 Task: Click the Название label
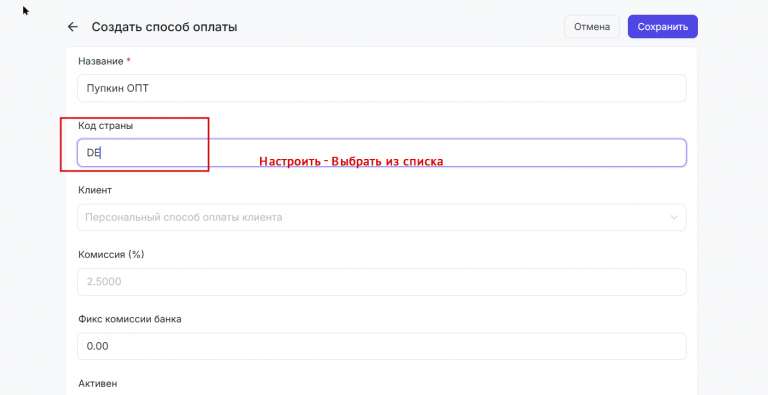tap(101, 61)
